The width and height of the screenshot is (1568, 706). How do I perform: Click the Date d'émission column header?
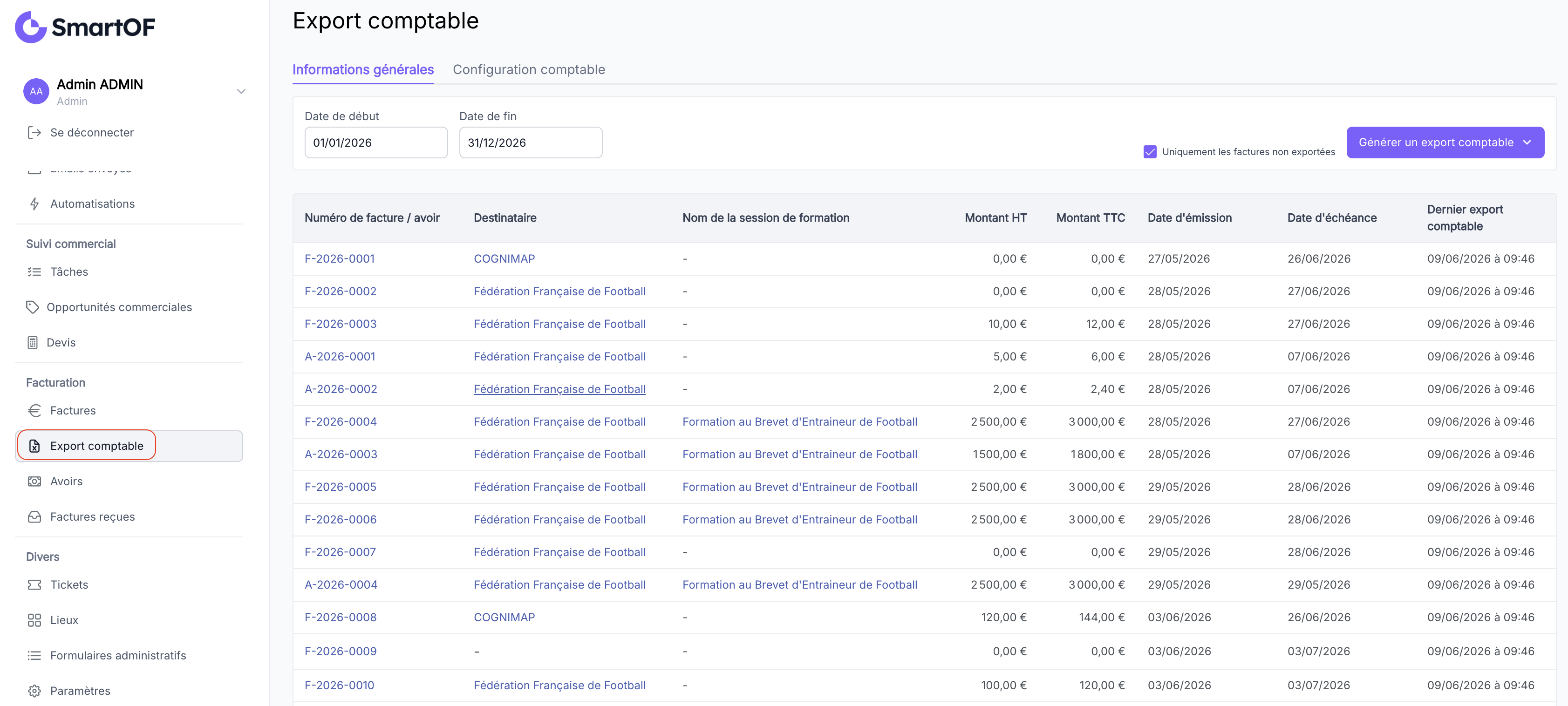[x=1189, y=218]
